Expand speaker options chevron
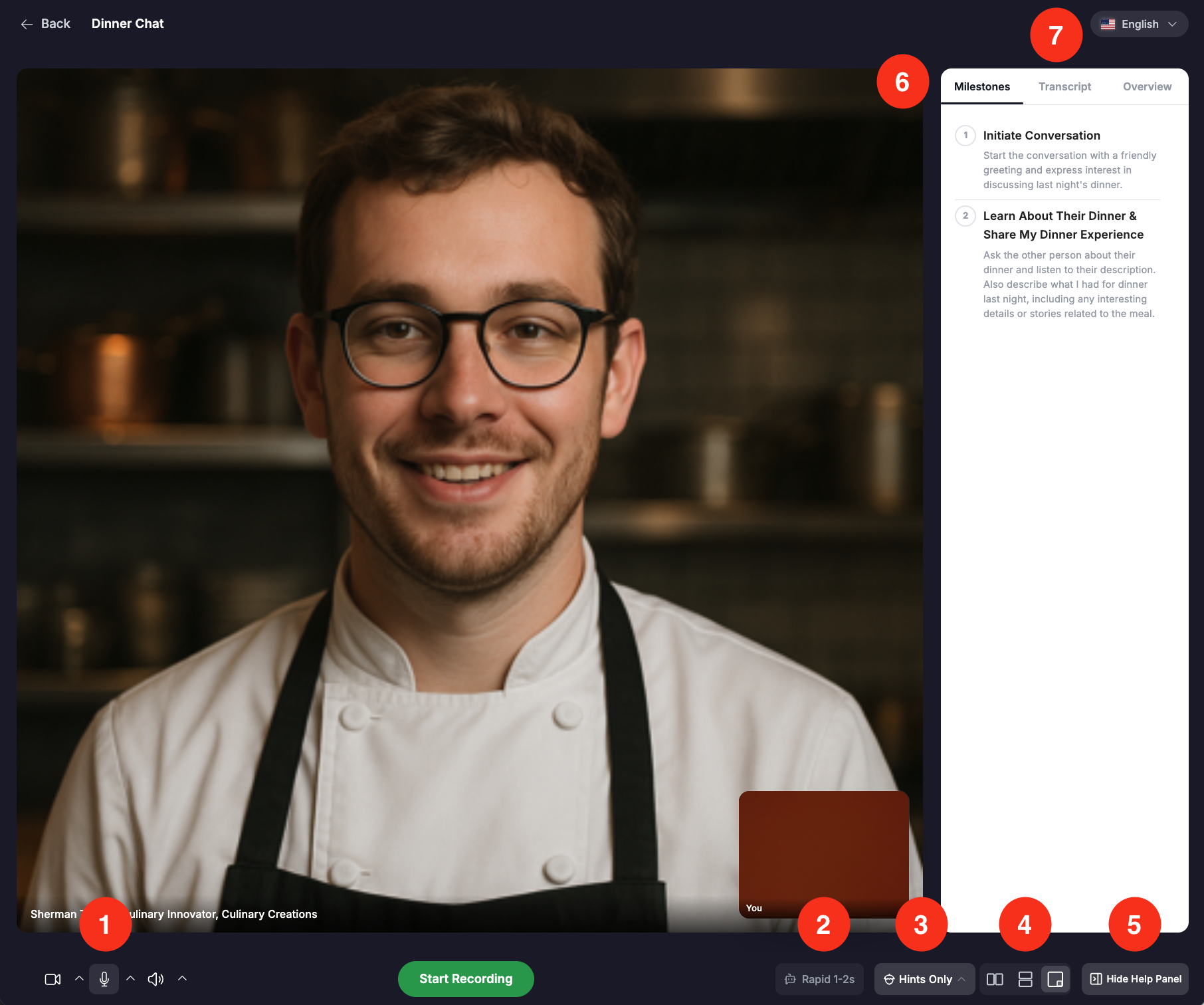1204x1005 pixels. pyautogui.click(x=183, y=978)
